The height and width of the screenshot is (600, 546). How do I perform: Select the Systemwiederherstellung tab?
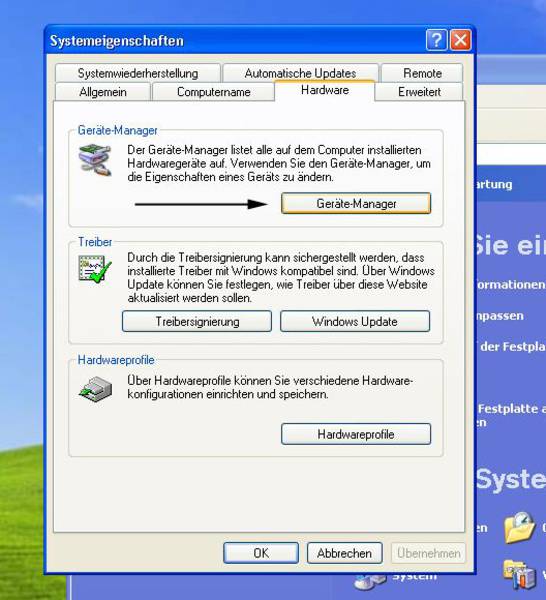point(138,73)
